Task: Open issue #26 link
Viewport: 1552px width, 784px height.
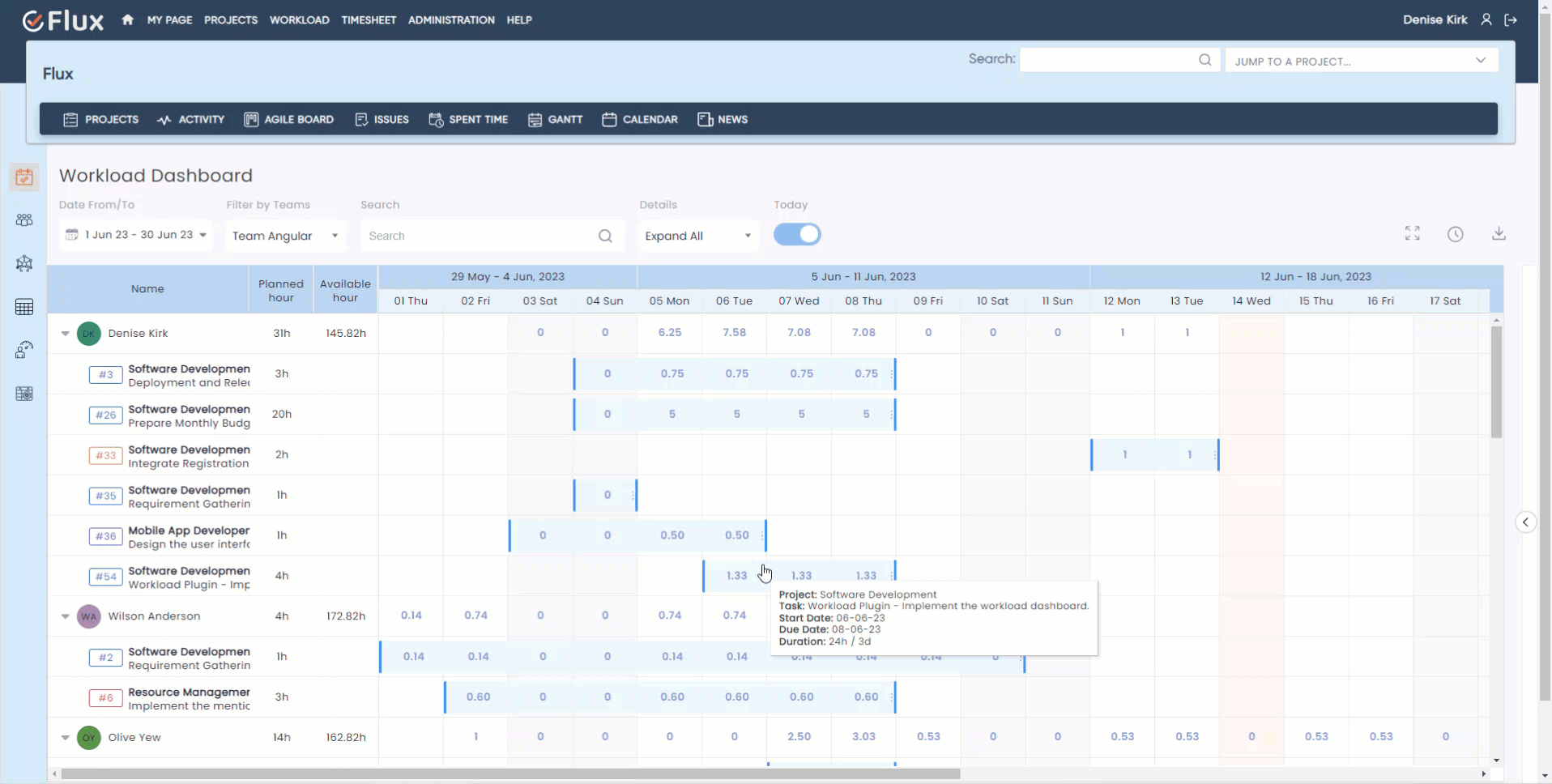Action: [105, 415]
